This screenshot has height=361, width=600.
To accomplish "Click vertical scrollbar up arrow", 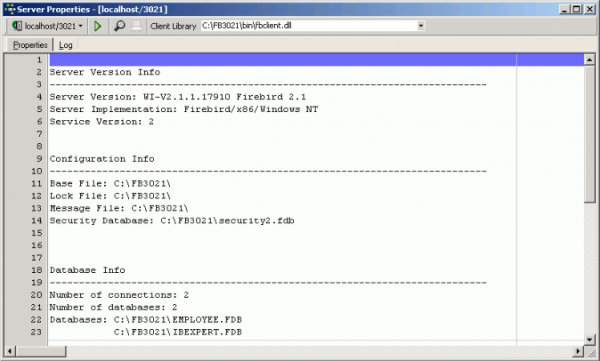I will tap(589, 60).
